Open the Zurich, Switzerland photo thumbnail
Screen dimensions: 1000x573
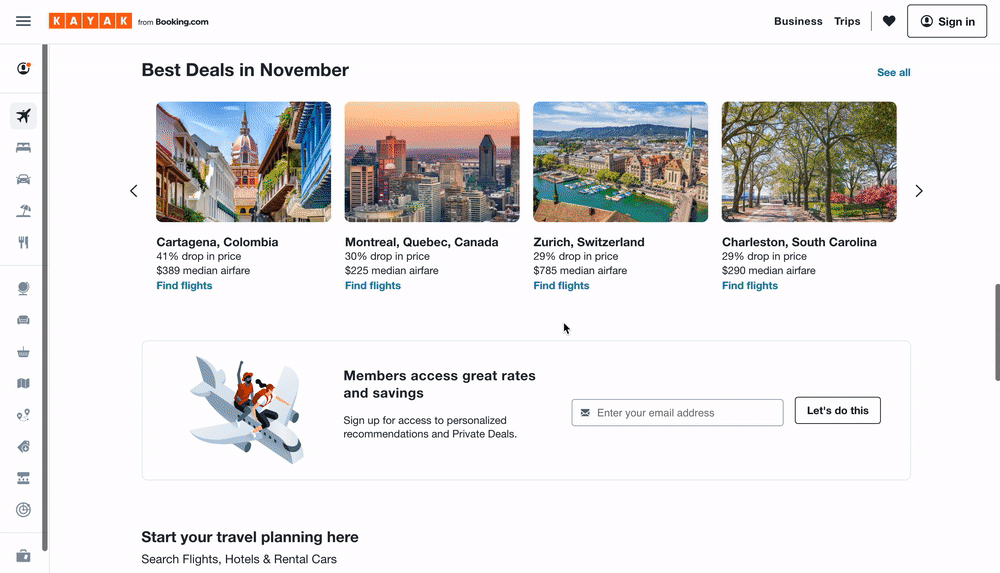620,161
